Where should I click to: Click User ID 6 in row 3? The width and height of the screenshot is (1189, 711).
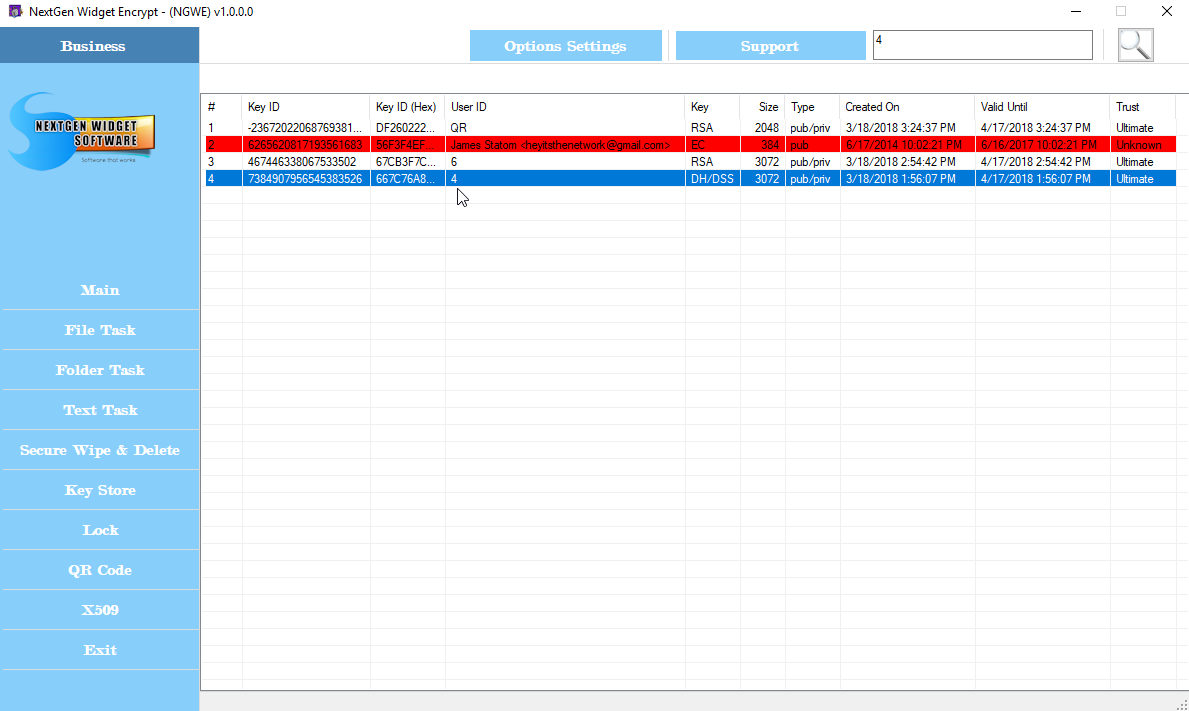454,162
